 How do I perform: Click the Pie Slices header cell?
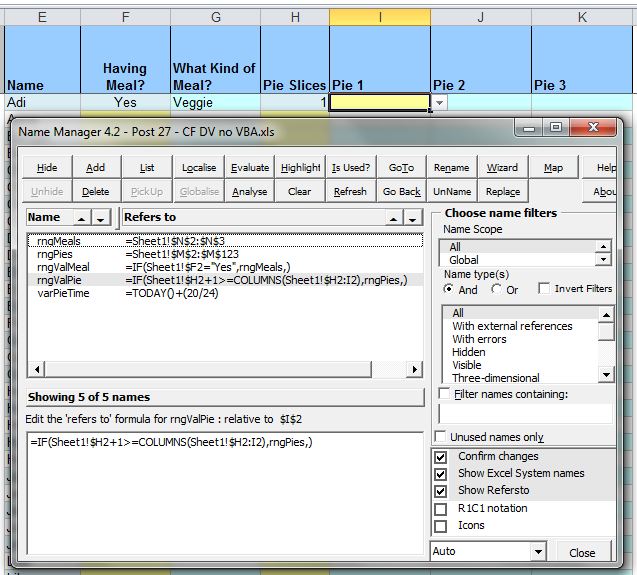point(295,59)
